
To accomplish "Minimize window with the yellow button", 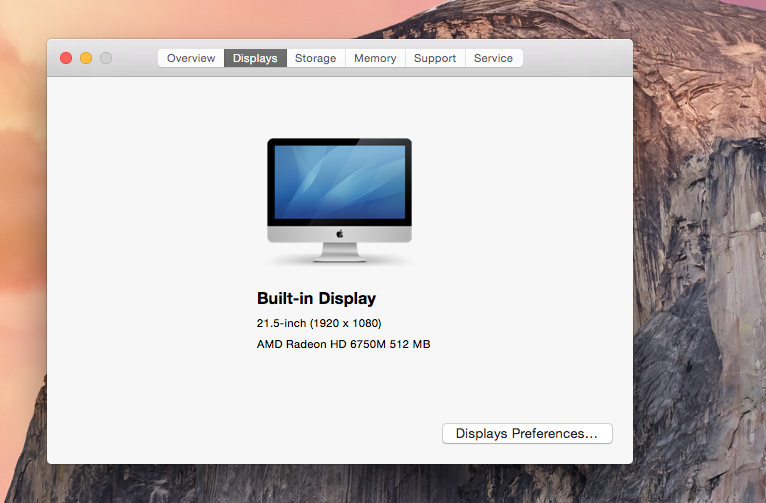I will click(x=86, y=58).
